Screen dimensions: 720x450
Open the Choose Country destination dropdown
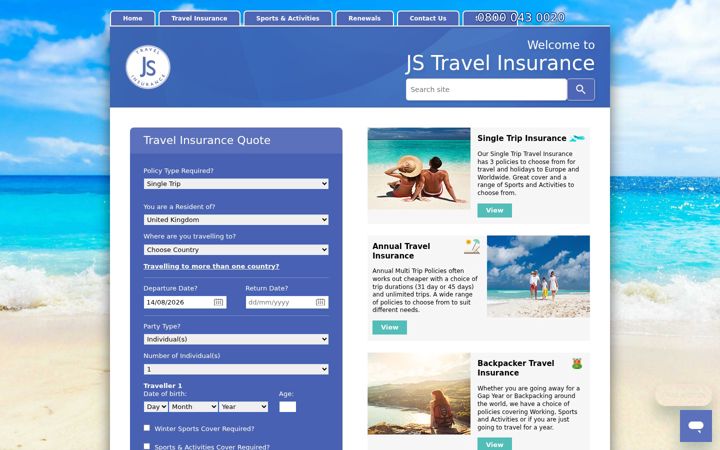(x=236, y=250)
